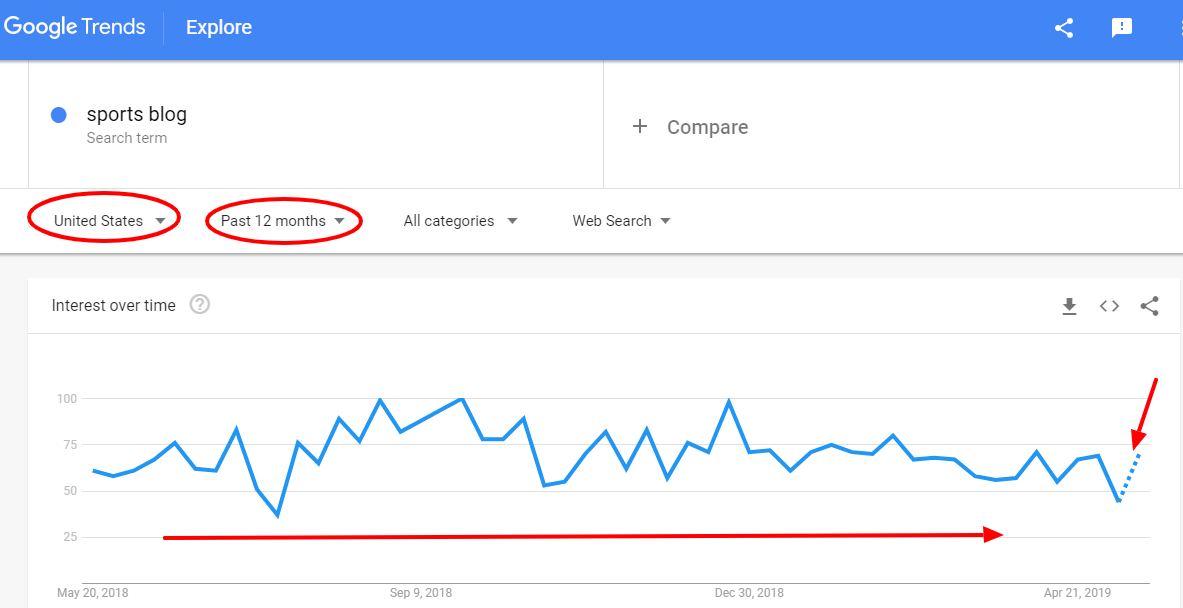Click the plus icon beside Compare

(x=640, y=126)
